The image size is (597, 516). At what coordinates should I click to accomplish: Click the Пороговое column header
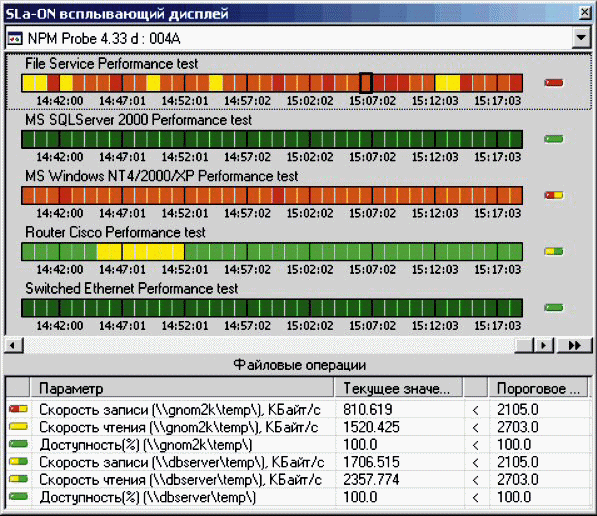point(538,388)
